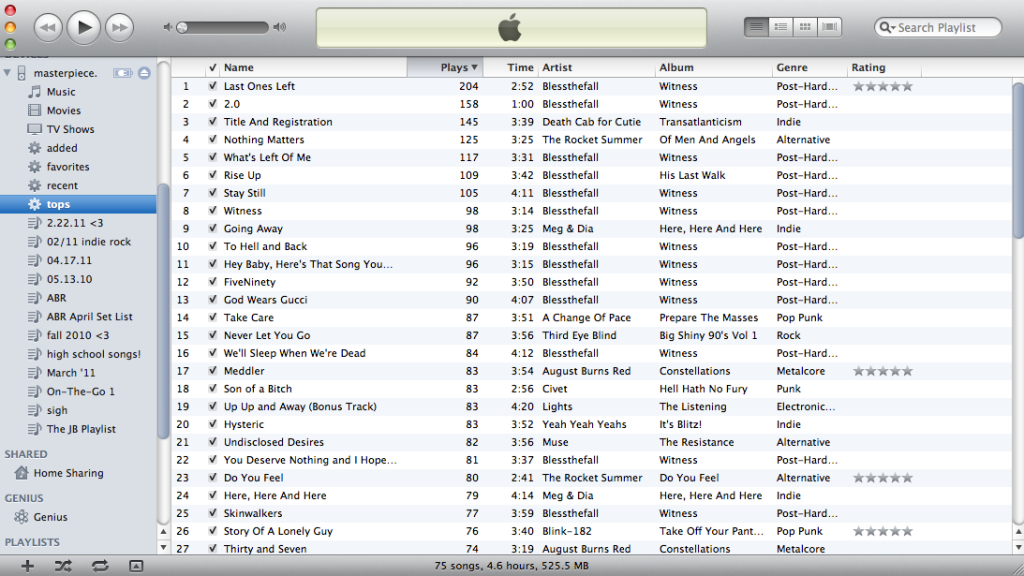Uncheck the song Going Away
Viewport: 1024px width, 576px height.
(x=212, y=229)
